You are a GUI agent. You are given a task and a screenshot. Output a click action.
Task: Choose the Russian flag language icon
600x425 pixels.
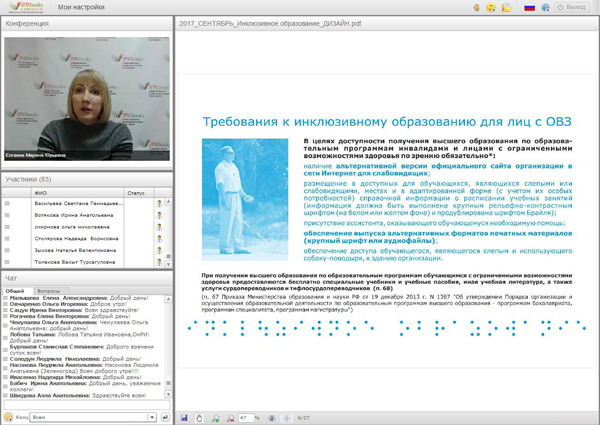coord(530,7)
